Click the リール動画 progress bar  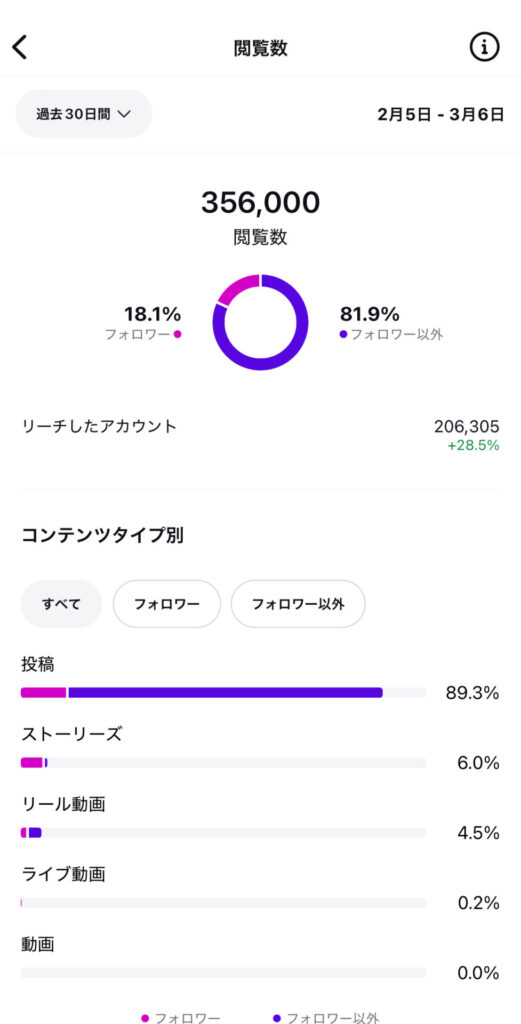223,833
